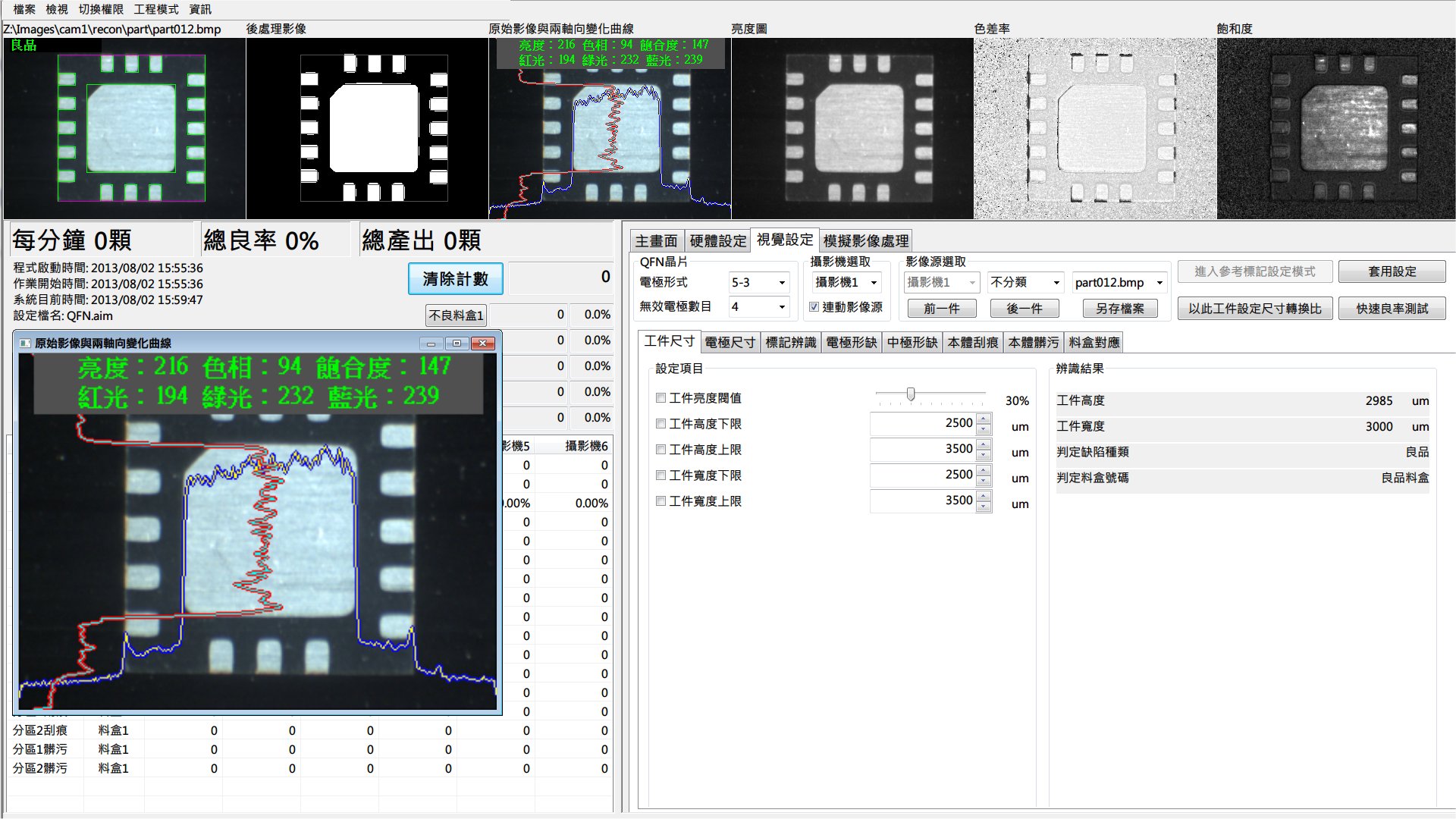Open the 攝影機1 camera selection dropdown
Screen dimensions: 1456x819
(847, 283)
